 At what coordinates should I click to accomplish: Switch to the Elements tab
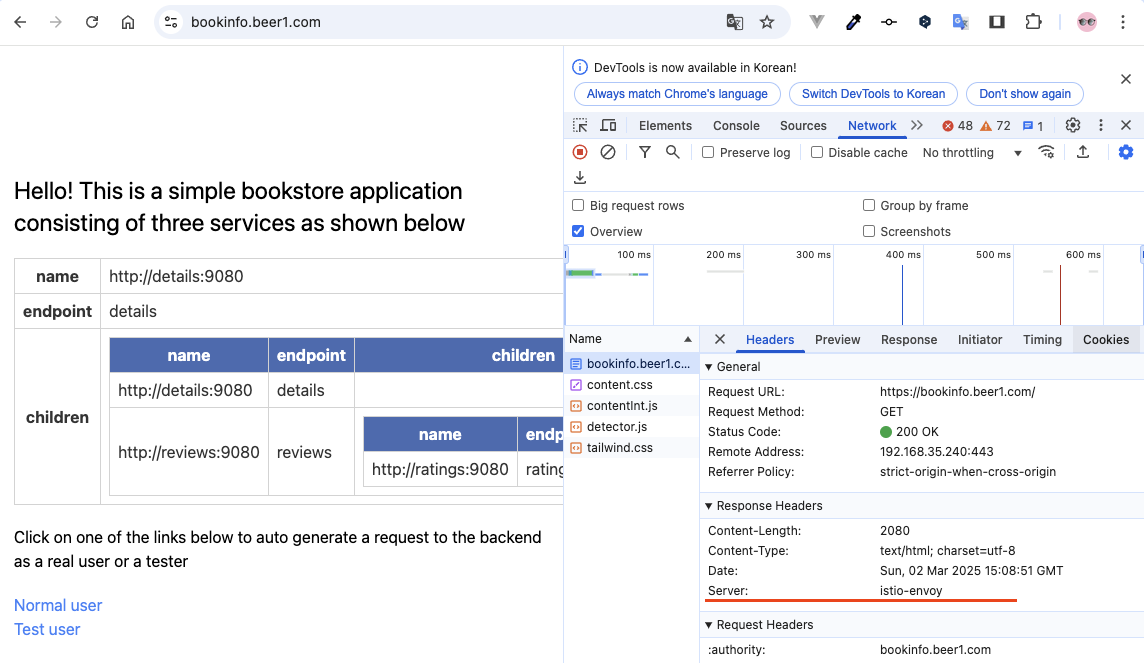[x=665, y=125]
